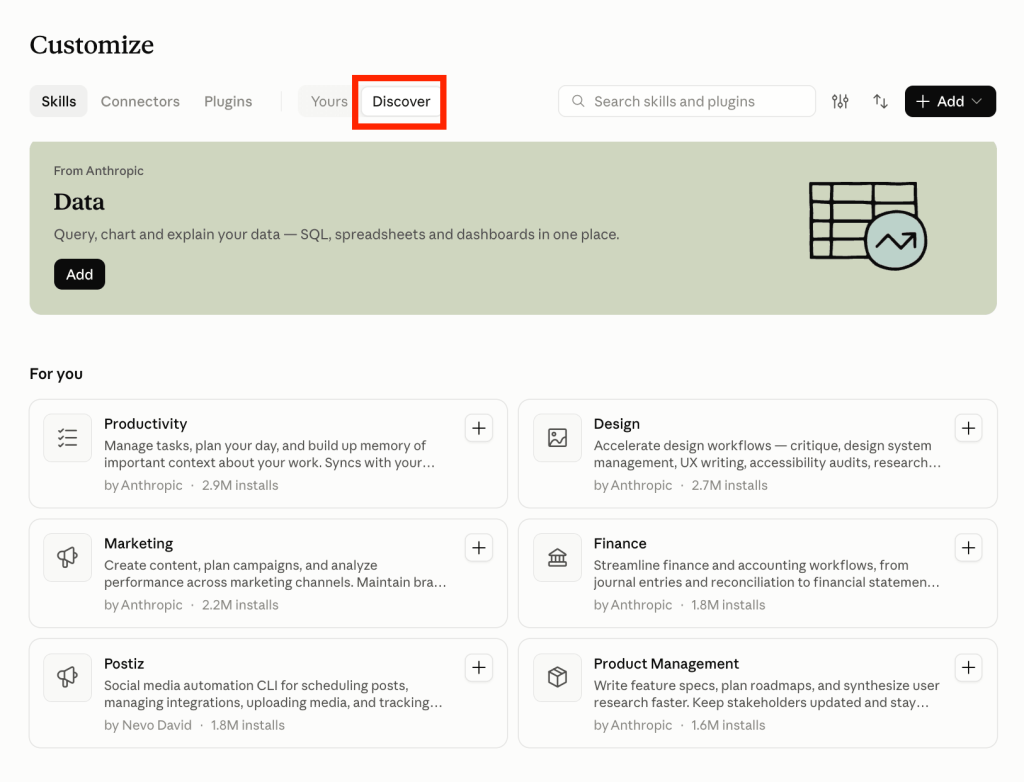Click the Finance description starting "Streamline finance"
Screen dimensions: 1024x782
click(x=767, y=574)
